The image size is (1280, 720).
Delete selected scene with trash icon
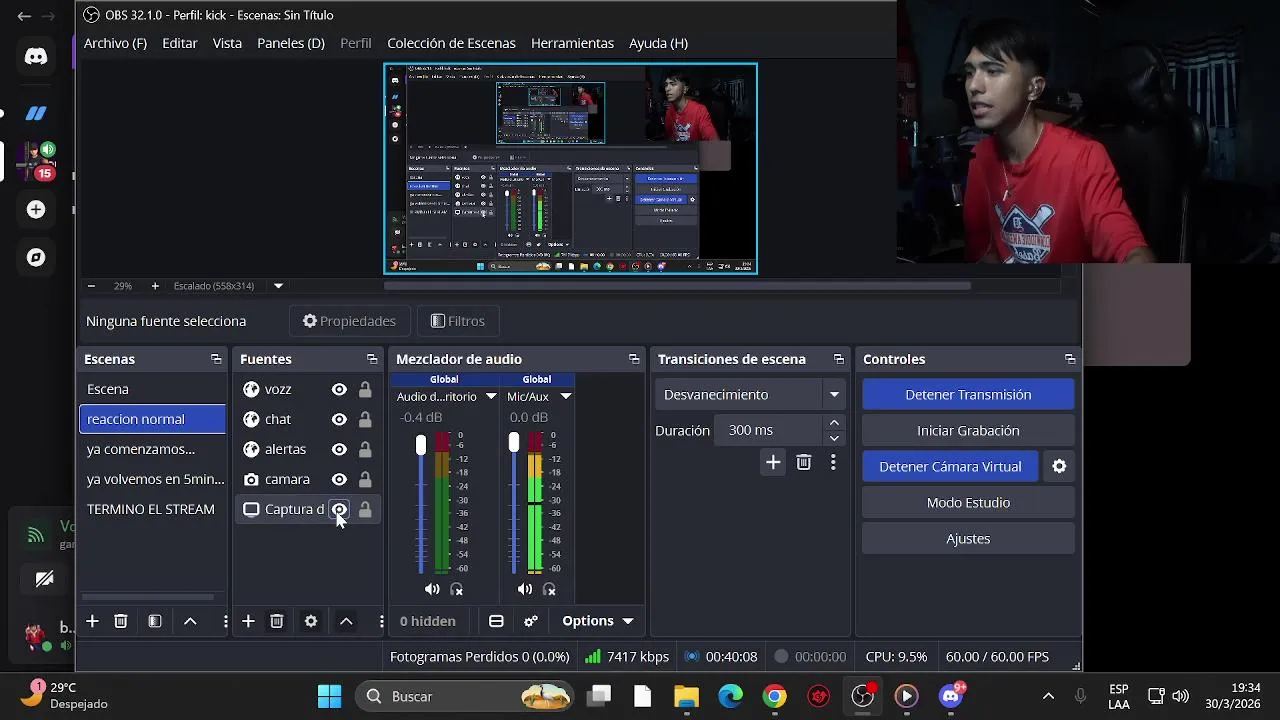pyautogui.click(x=121, y=621)
